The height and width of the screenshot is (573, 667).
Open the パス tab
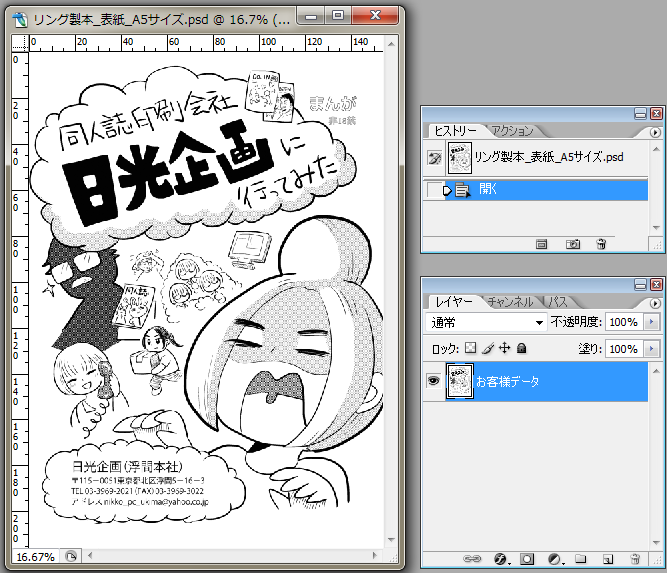(558, 302)
